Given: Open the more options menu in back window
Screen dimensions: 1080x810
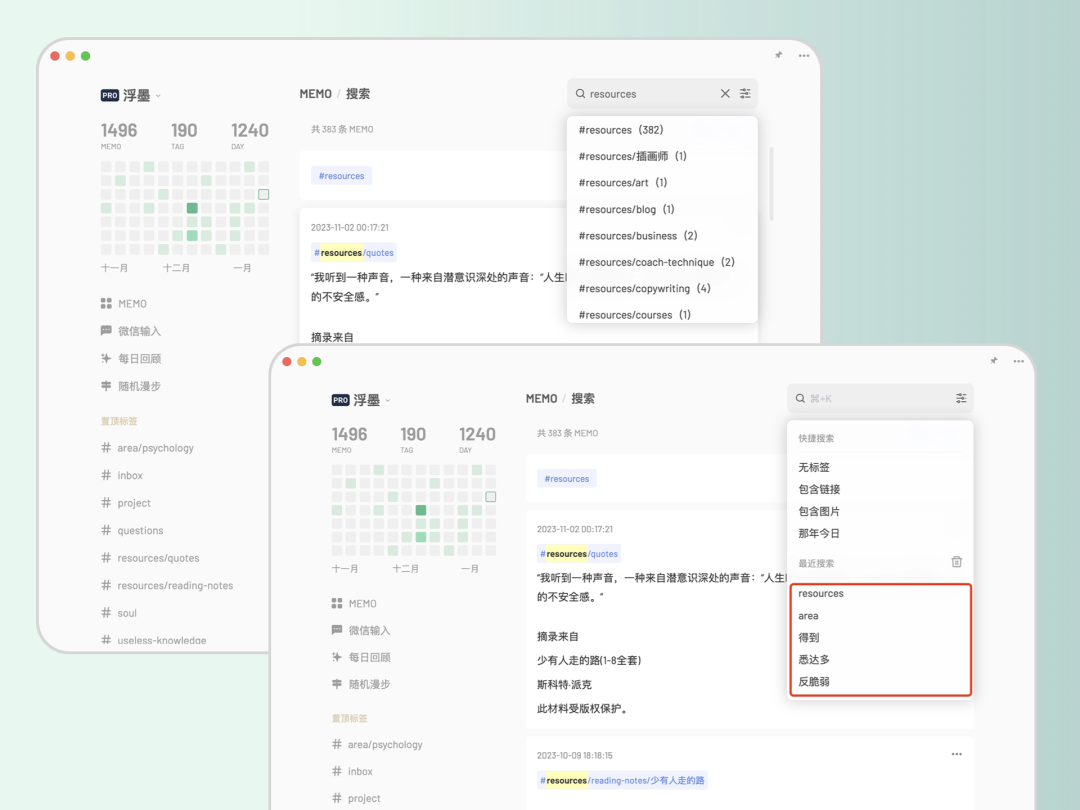Looking at the screenshot, I should point(804,56).
